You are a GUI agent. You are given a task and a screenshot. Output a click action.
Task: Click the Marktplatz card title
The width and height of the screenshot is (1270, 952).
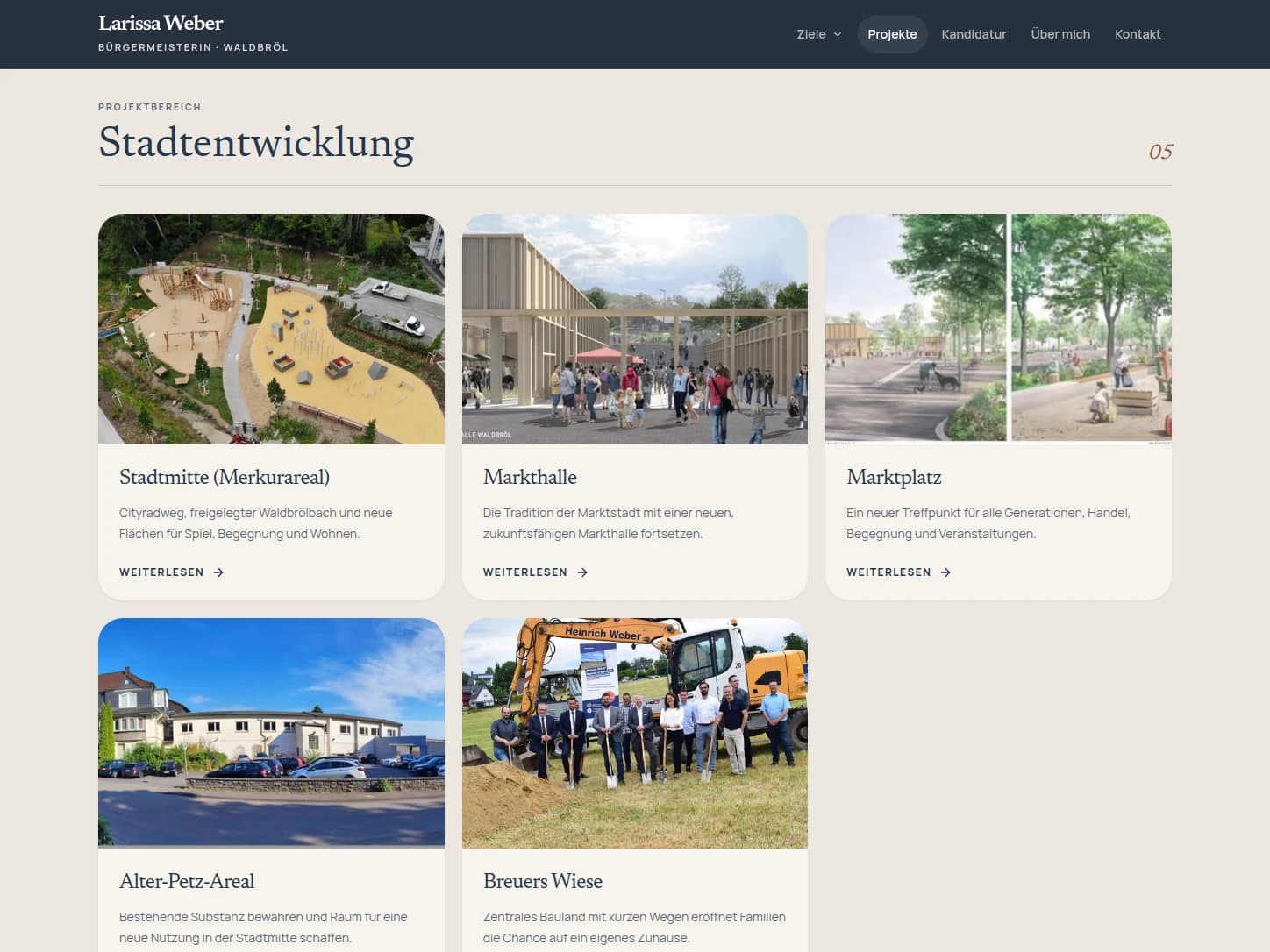(894, 477)
